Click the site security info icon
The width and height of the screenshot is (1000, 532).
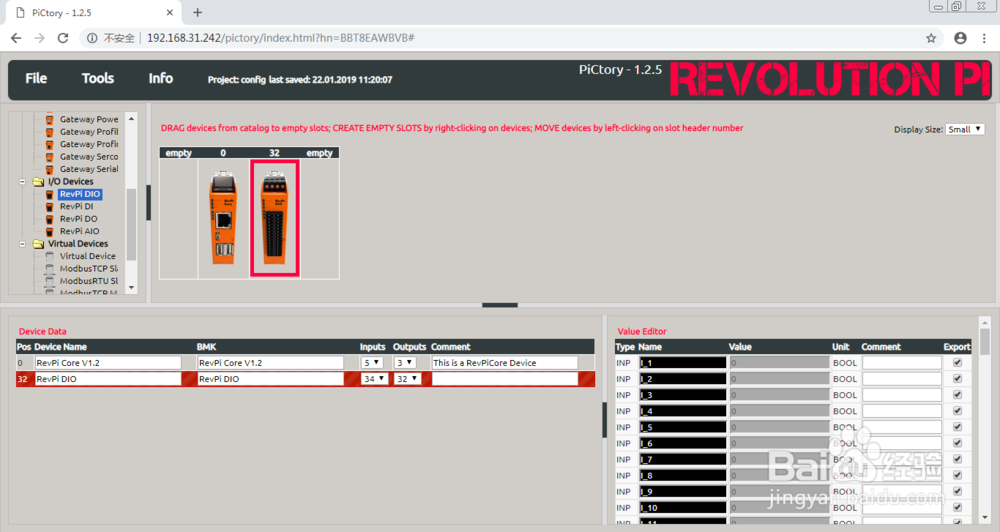[x=92, y=38]
